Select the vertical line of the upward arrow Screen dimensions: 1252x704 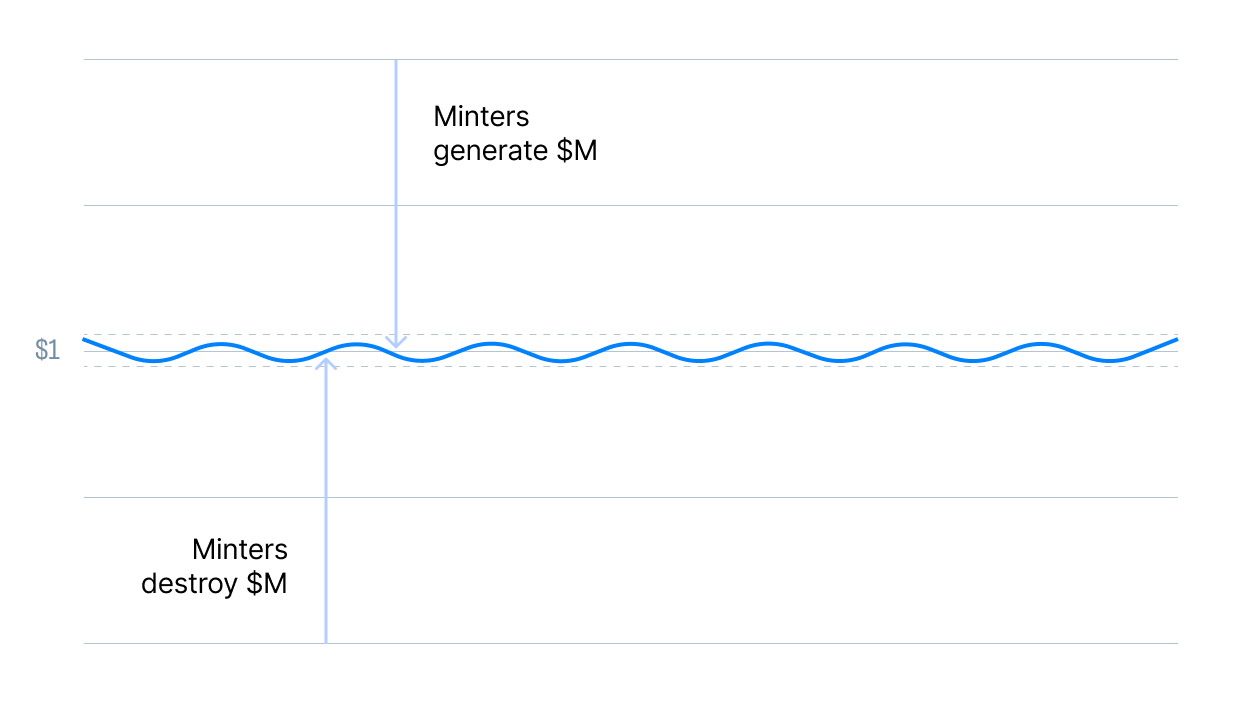click(326, 500)
